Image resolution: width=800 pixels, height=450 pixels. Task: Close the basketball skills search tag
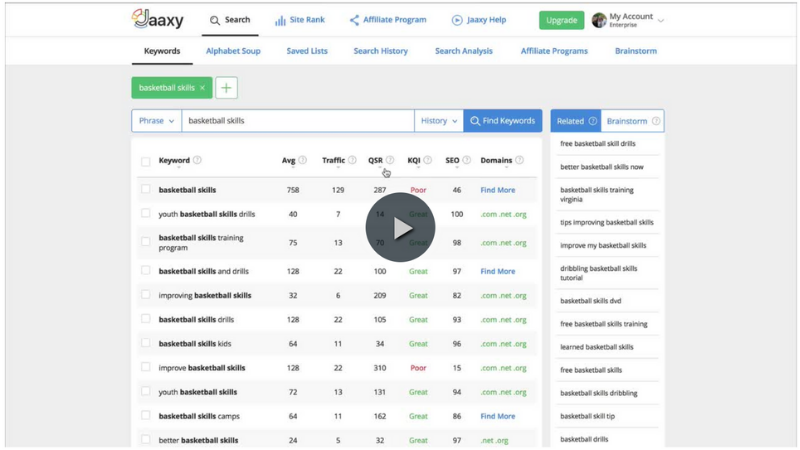(202, 88)
